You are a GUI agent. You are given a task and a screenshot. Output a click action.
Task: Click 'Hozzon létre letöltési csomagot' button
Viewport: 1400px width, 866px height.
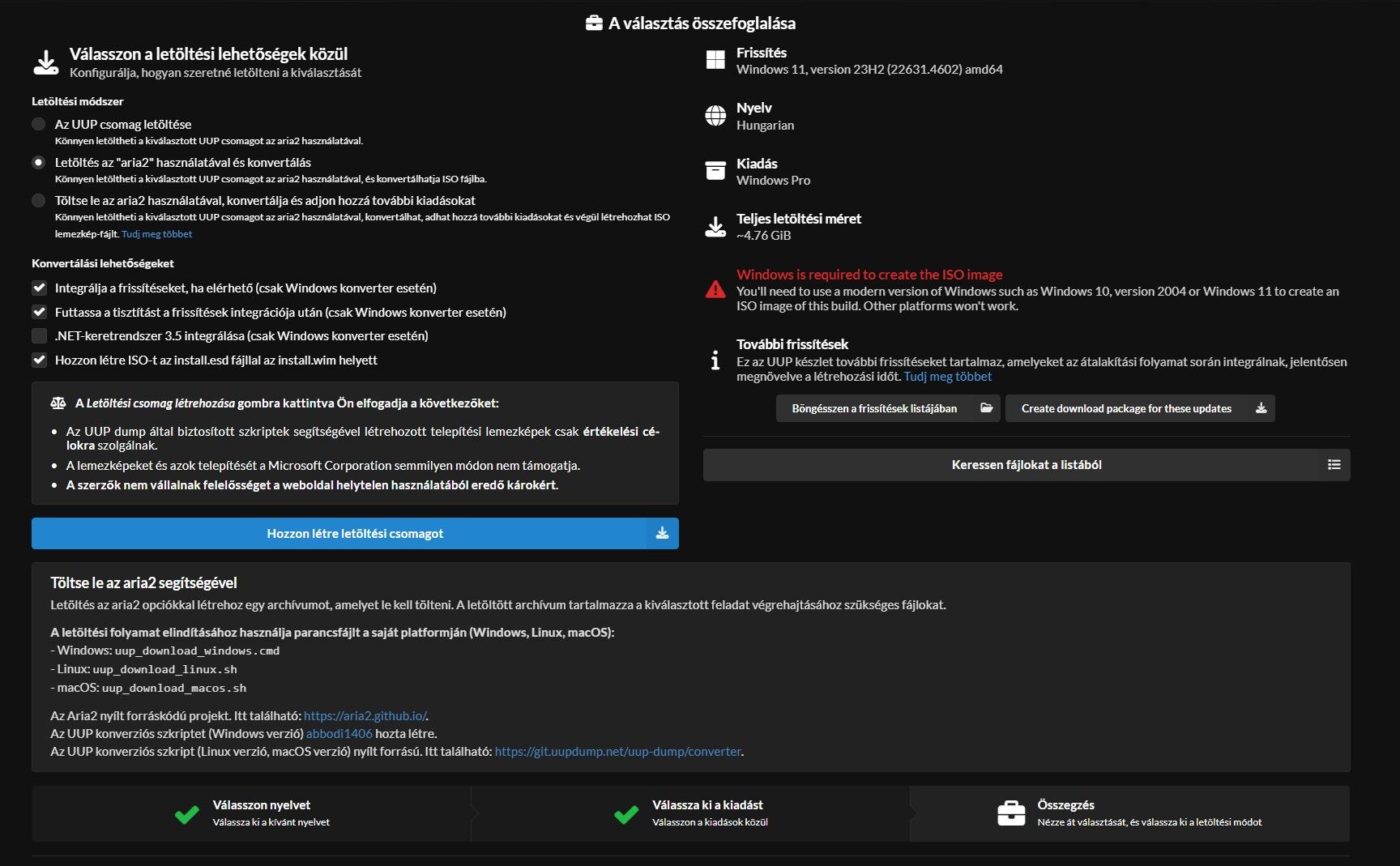pyautogui.click(x=355, y=533)
